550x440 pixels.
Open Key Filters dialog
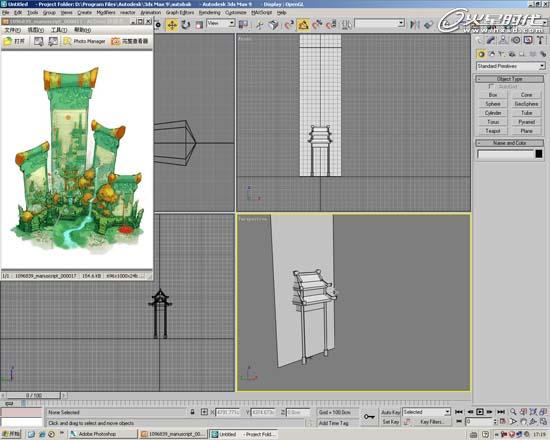432,421
